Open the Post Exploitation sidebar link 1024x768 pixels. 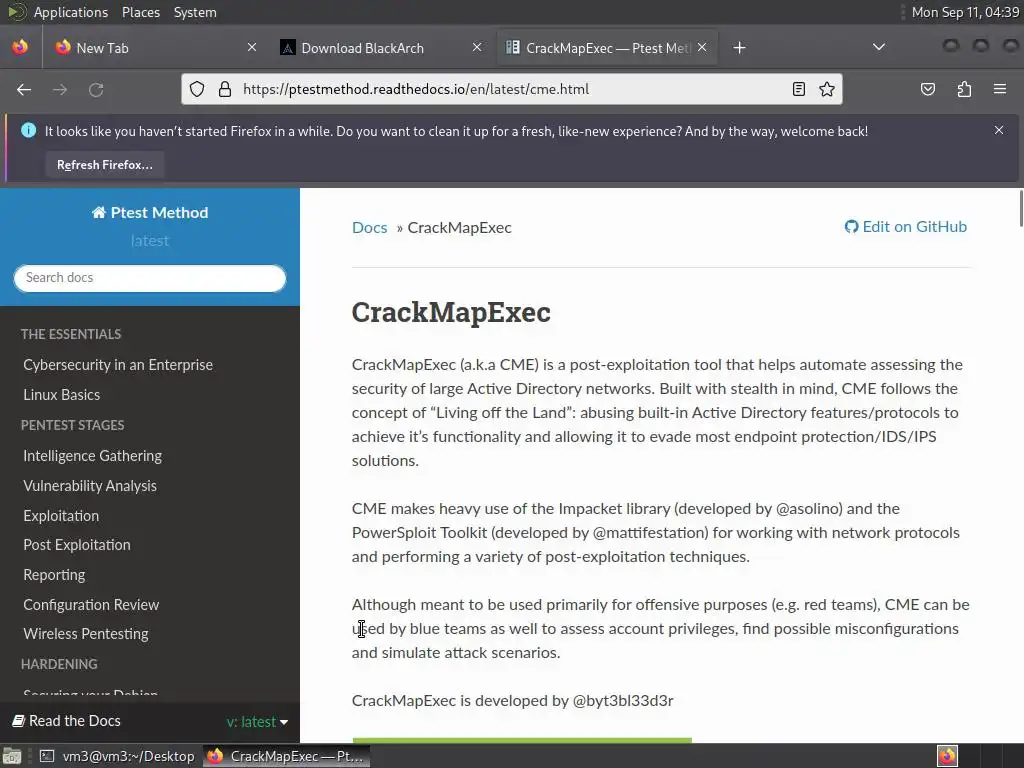[x=77, y=544]
